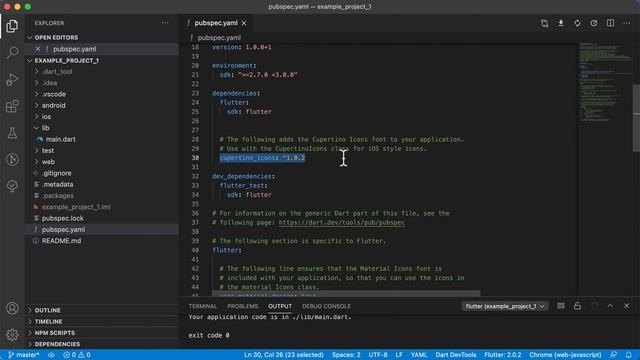640x360 pixels.
Task: Open the Git graph activity icon
Action: [x=12, y=159]
